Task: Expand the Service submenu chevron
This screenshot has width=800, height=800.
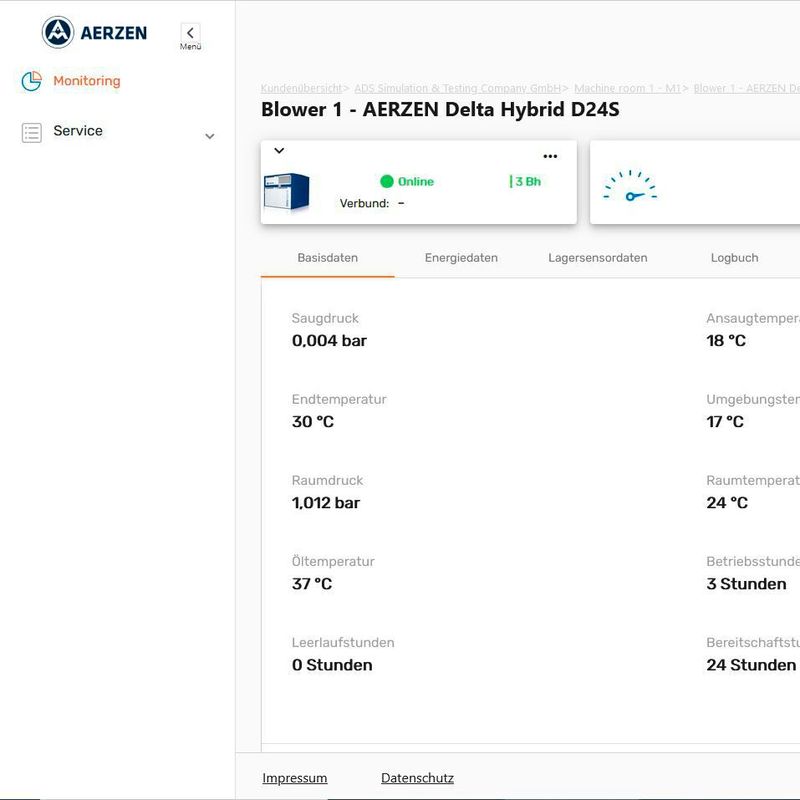Action: (210, 136)
